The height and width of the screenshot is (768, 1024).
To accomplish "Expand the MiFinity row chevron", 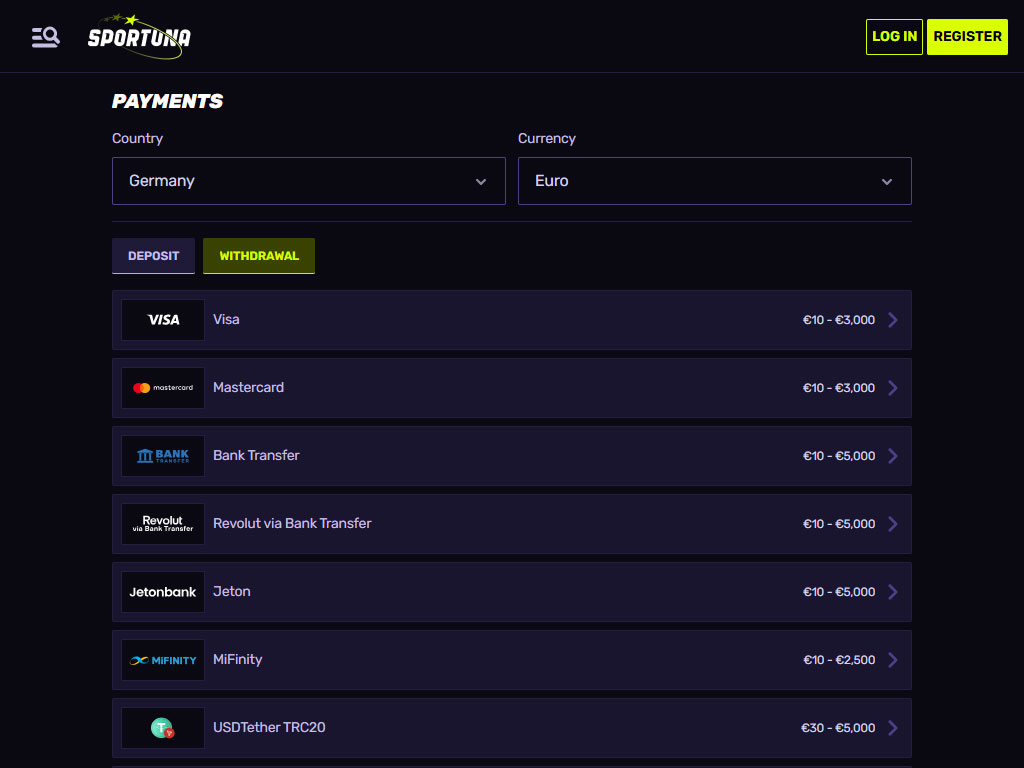I will [893, 660].
